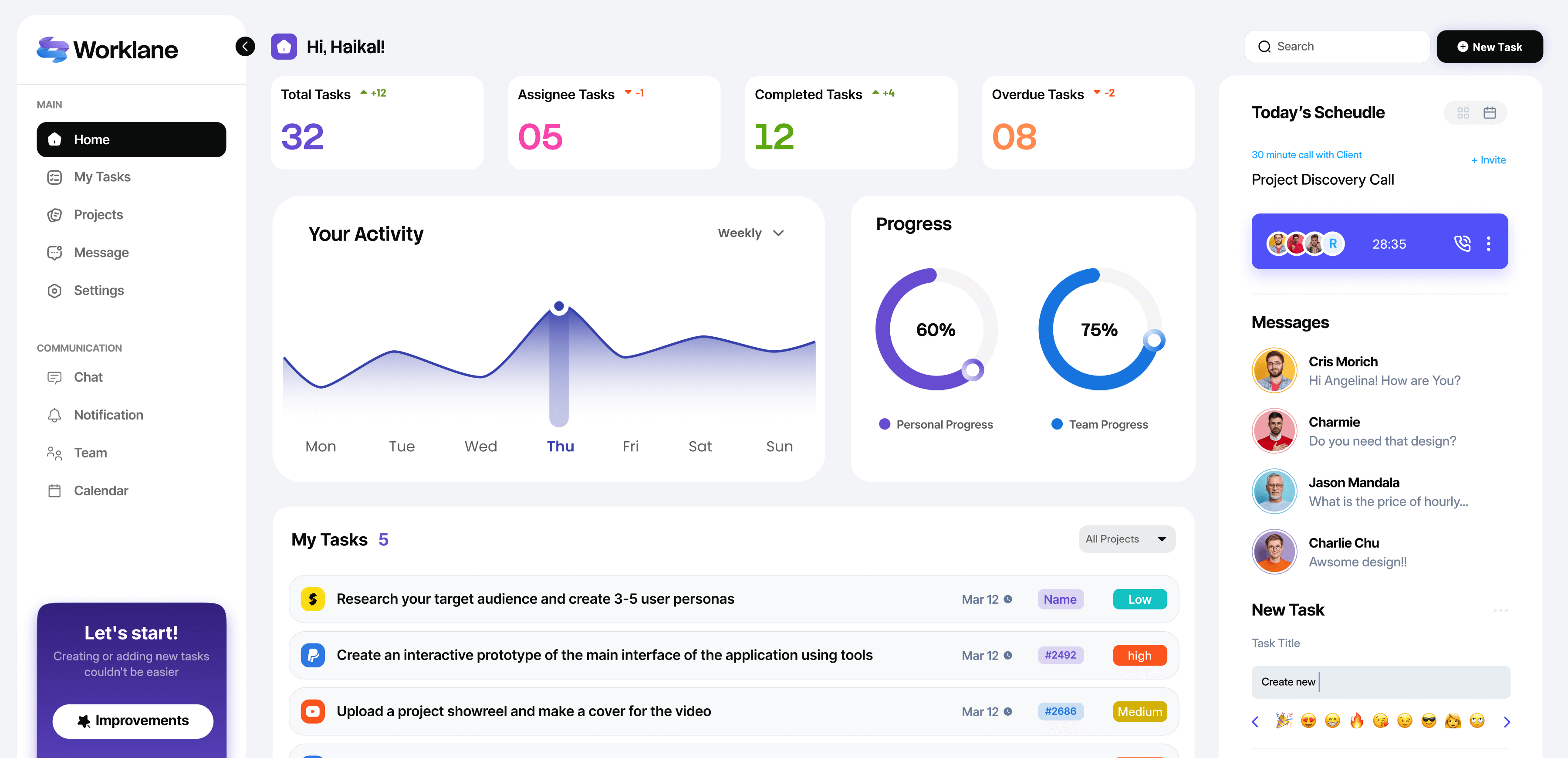Click the Invite link in Today's Schedule
The image size is (1568, 758).
coord(1488,159)
